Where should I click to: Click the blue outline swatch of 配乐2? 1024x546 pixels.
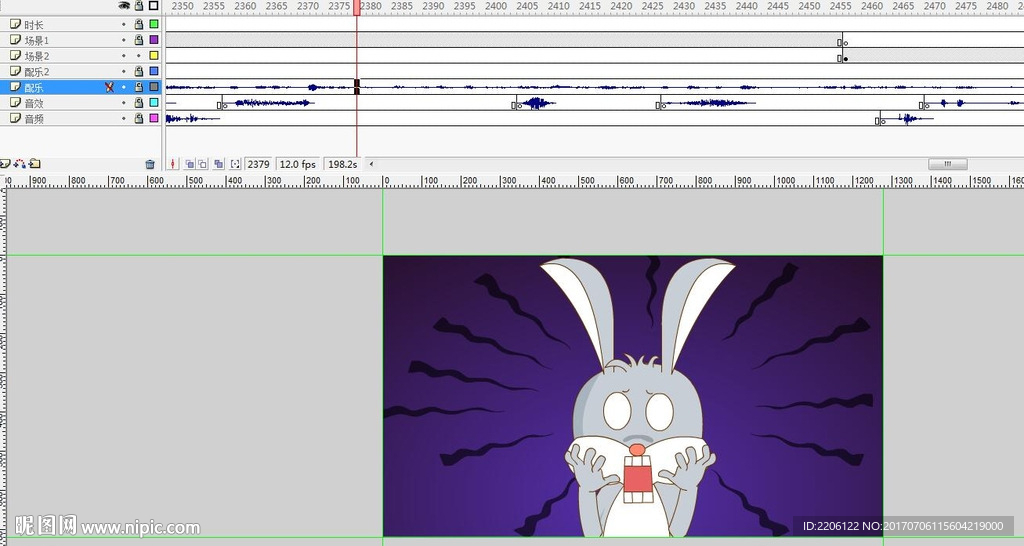click(154, 72)
